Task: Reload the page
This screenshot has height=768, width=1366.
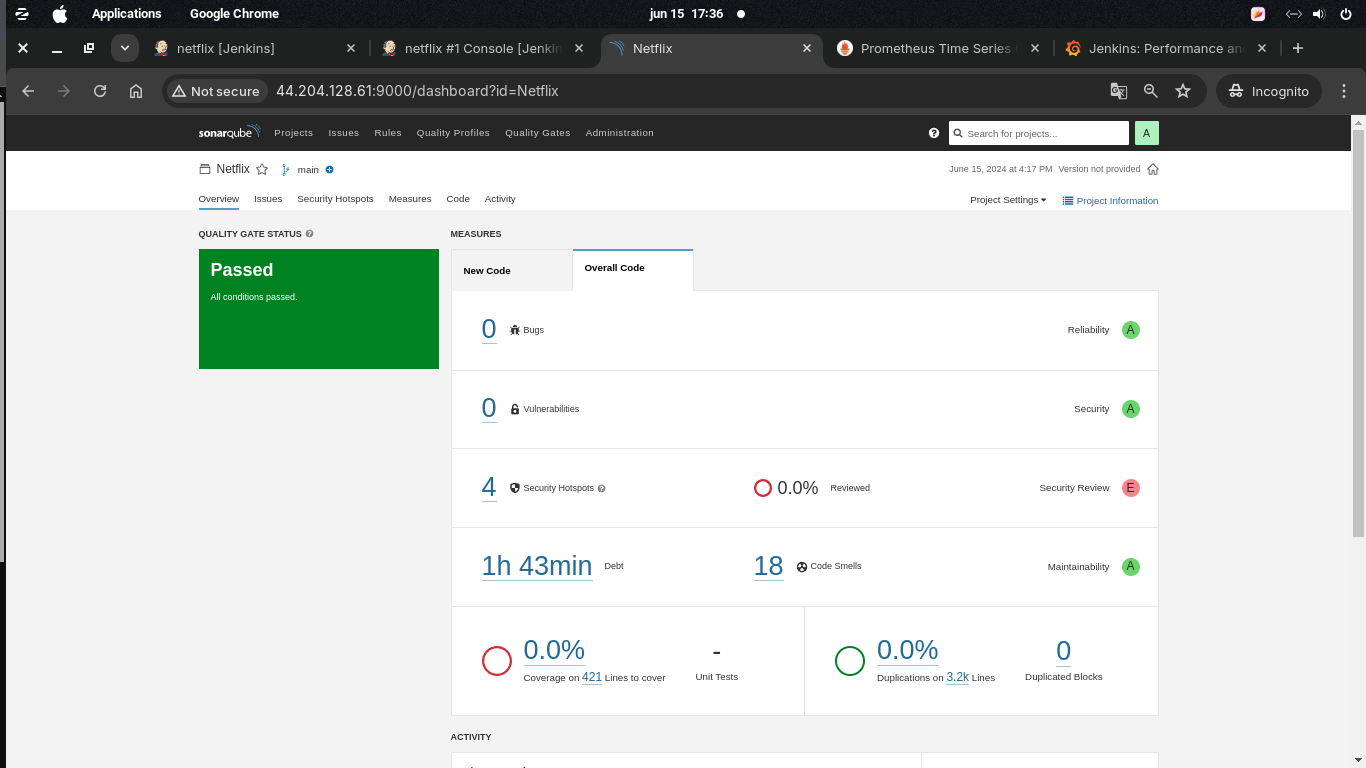Action: click(x=100, y=91)
